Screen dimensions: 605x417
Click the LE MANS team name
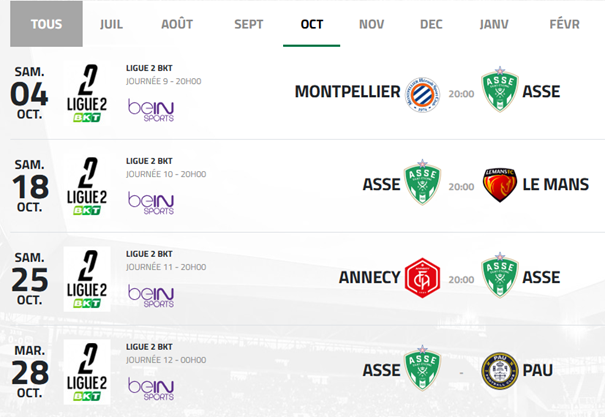(x=560, y=185)
